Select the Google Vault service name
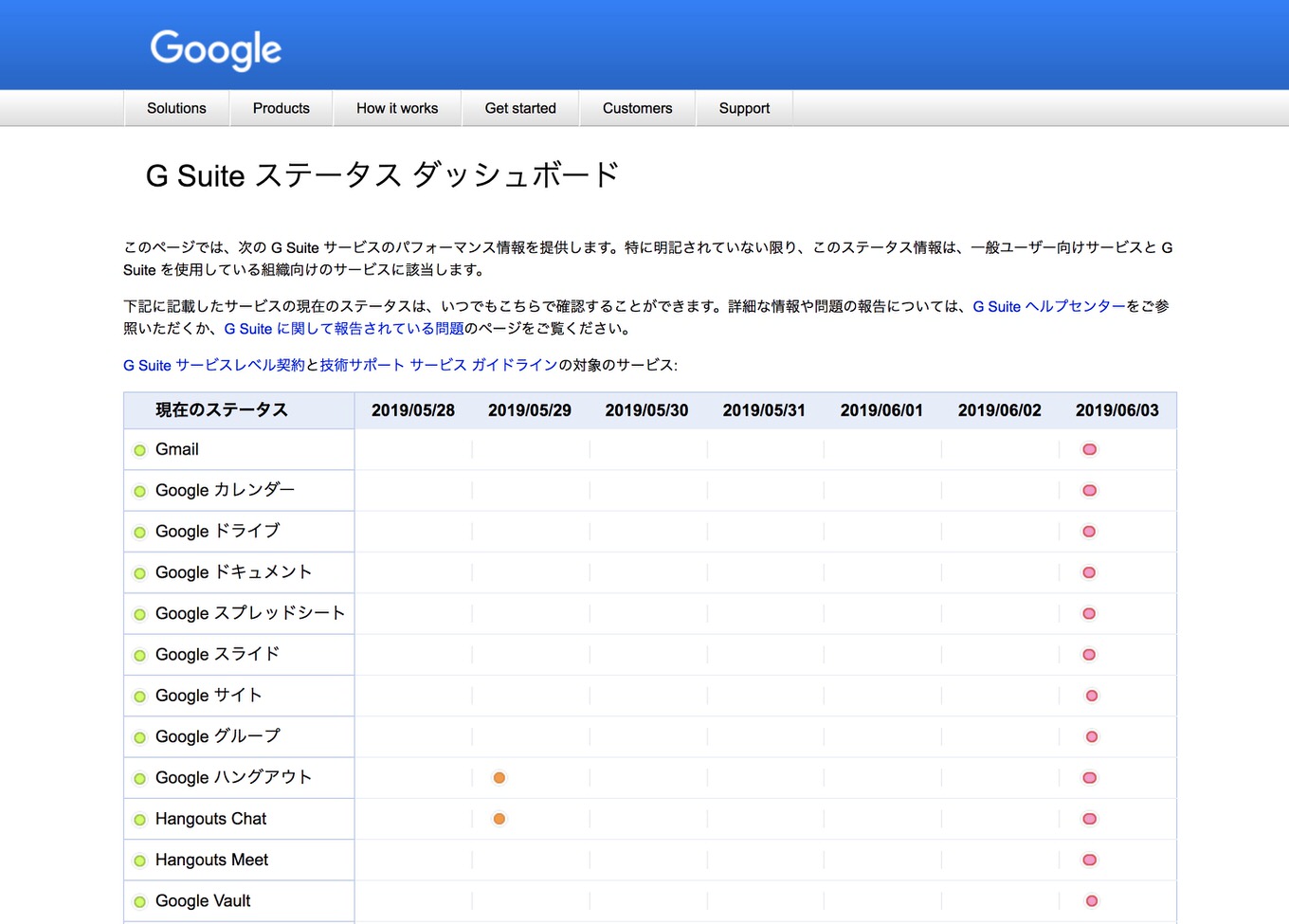The image size is (1289, 924). pyautogui.click(x=203, y=900)
